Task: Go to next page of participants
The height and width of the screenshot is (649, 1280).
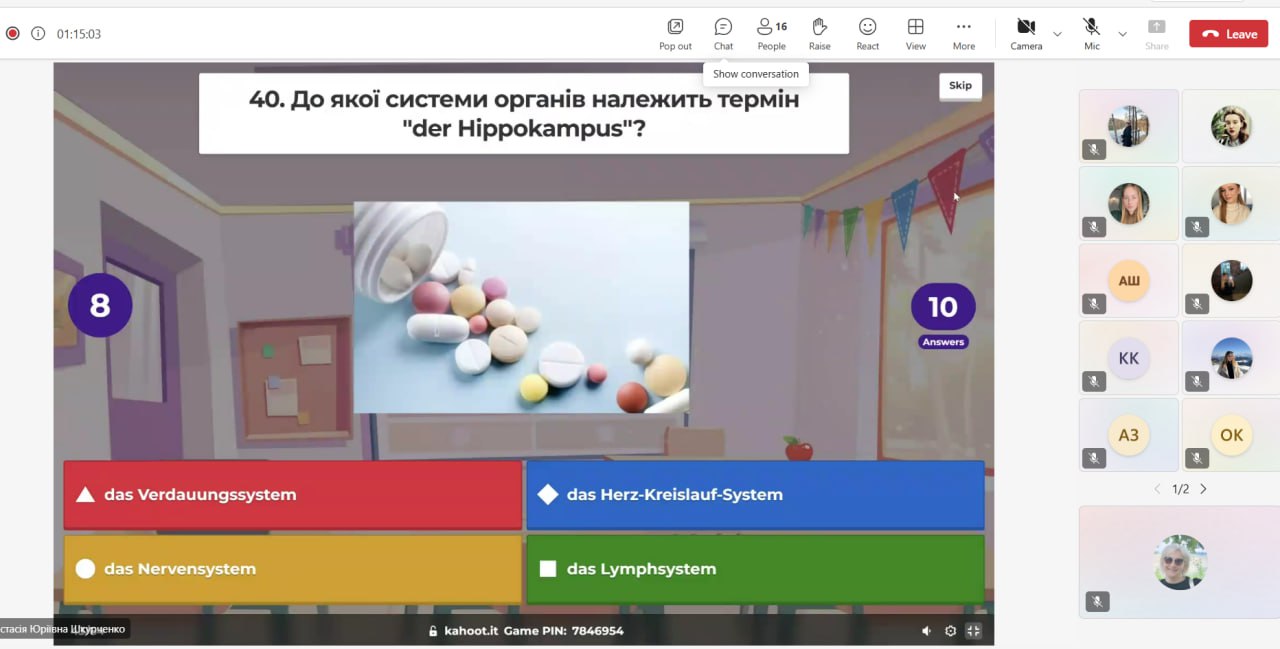Action: 1203,489
